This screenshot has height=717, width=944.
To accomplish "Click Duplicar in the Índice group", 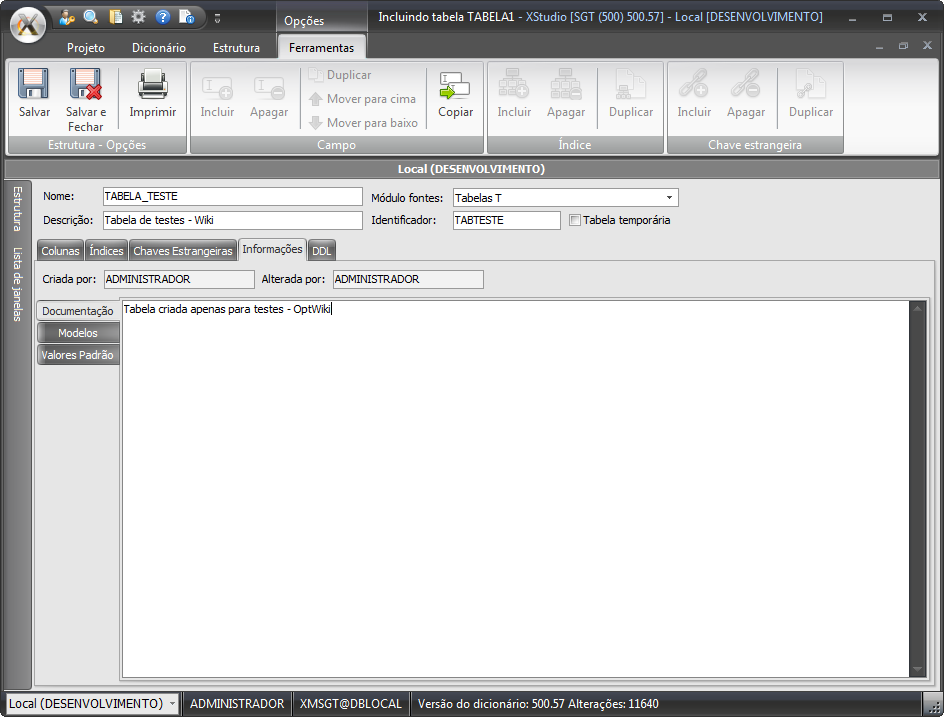I will 631,94.
